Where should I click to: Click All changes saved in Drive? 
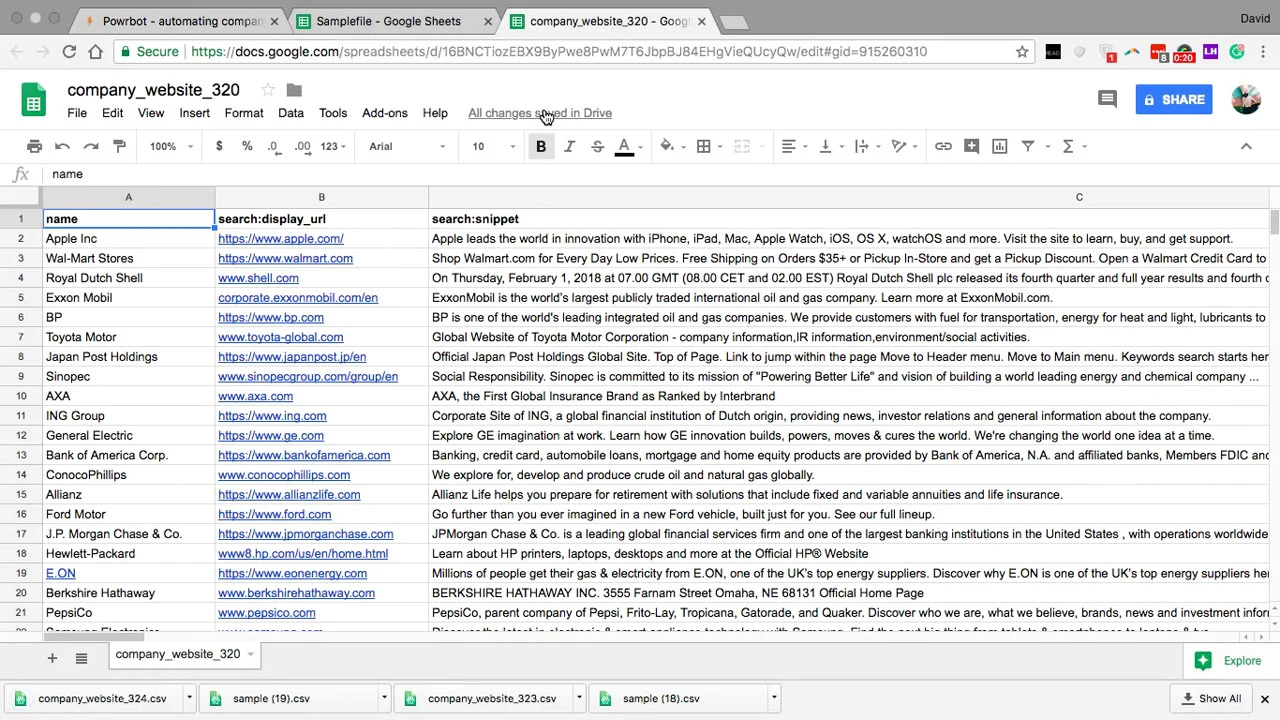click(540, 113)
